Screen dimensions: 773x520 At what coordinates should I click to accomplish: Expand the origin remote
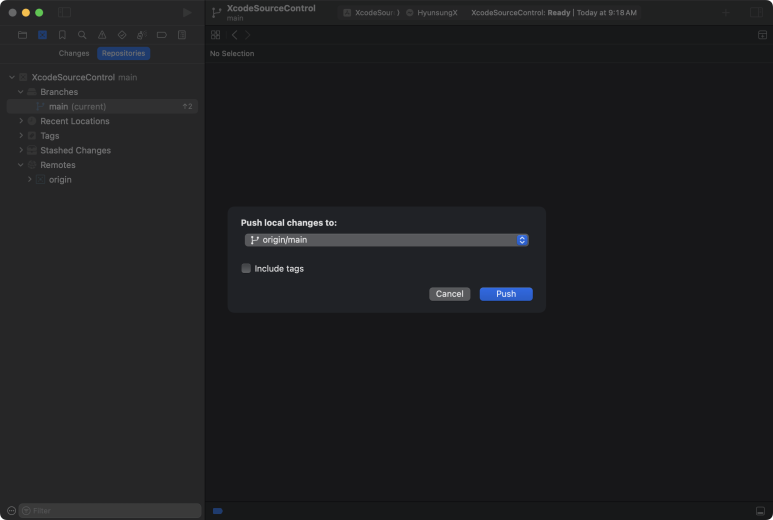30,179
